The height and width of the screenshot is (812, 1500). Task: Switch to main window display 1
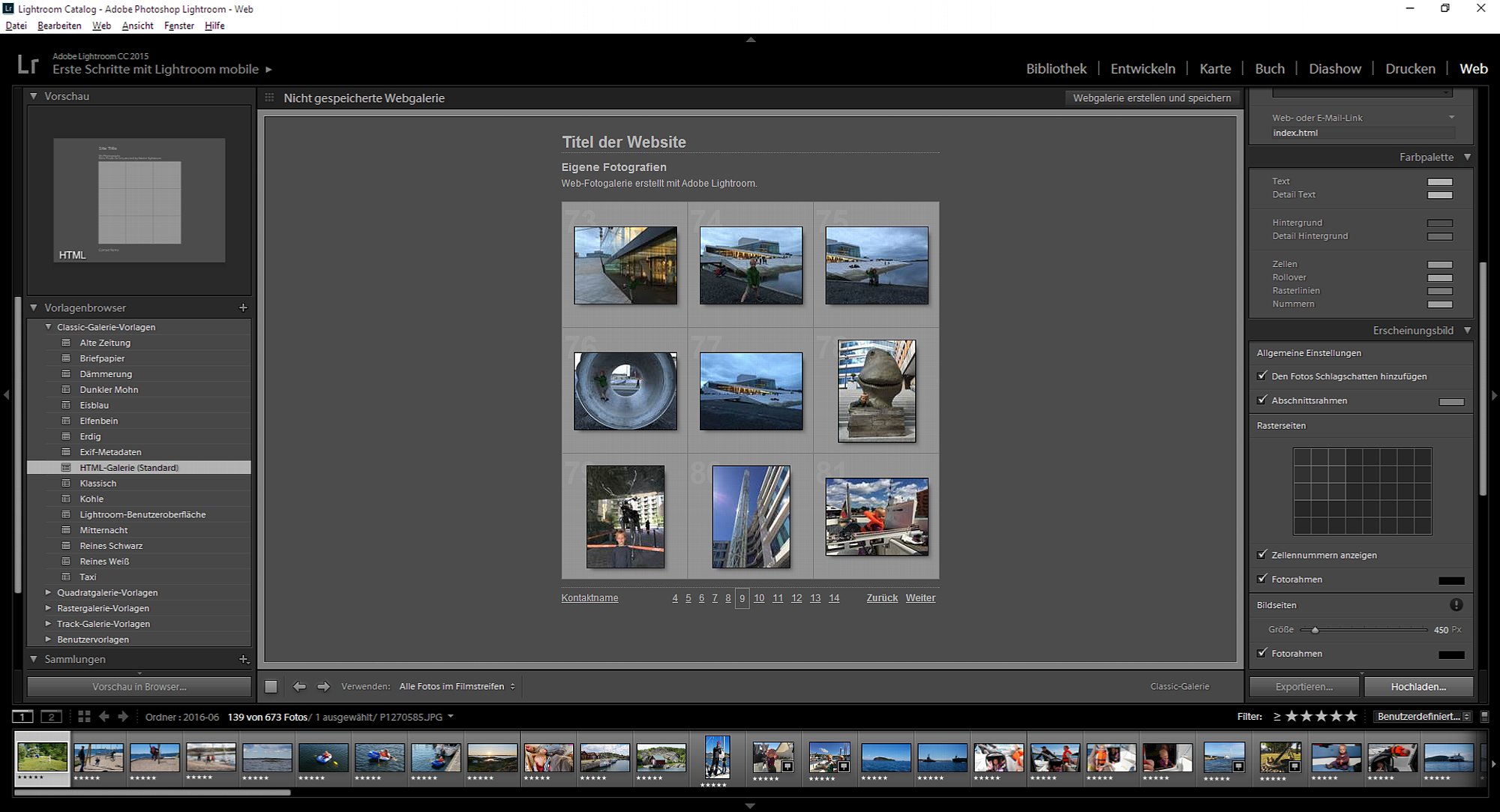click(23, 717)
